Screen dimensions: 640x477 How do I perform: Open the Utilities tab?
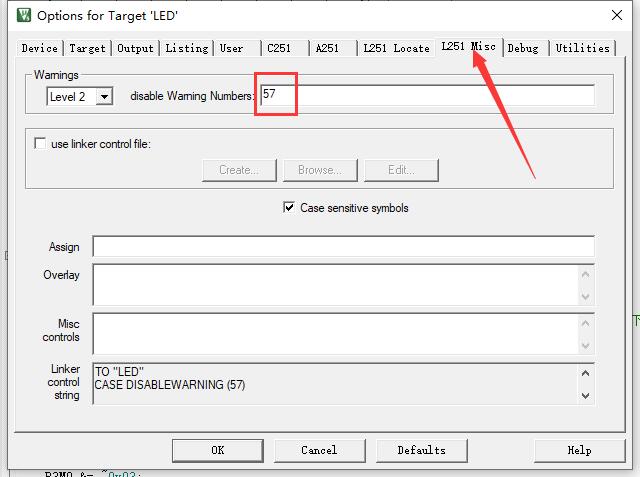click(582, 48)
